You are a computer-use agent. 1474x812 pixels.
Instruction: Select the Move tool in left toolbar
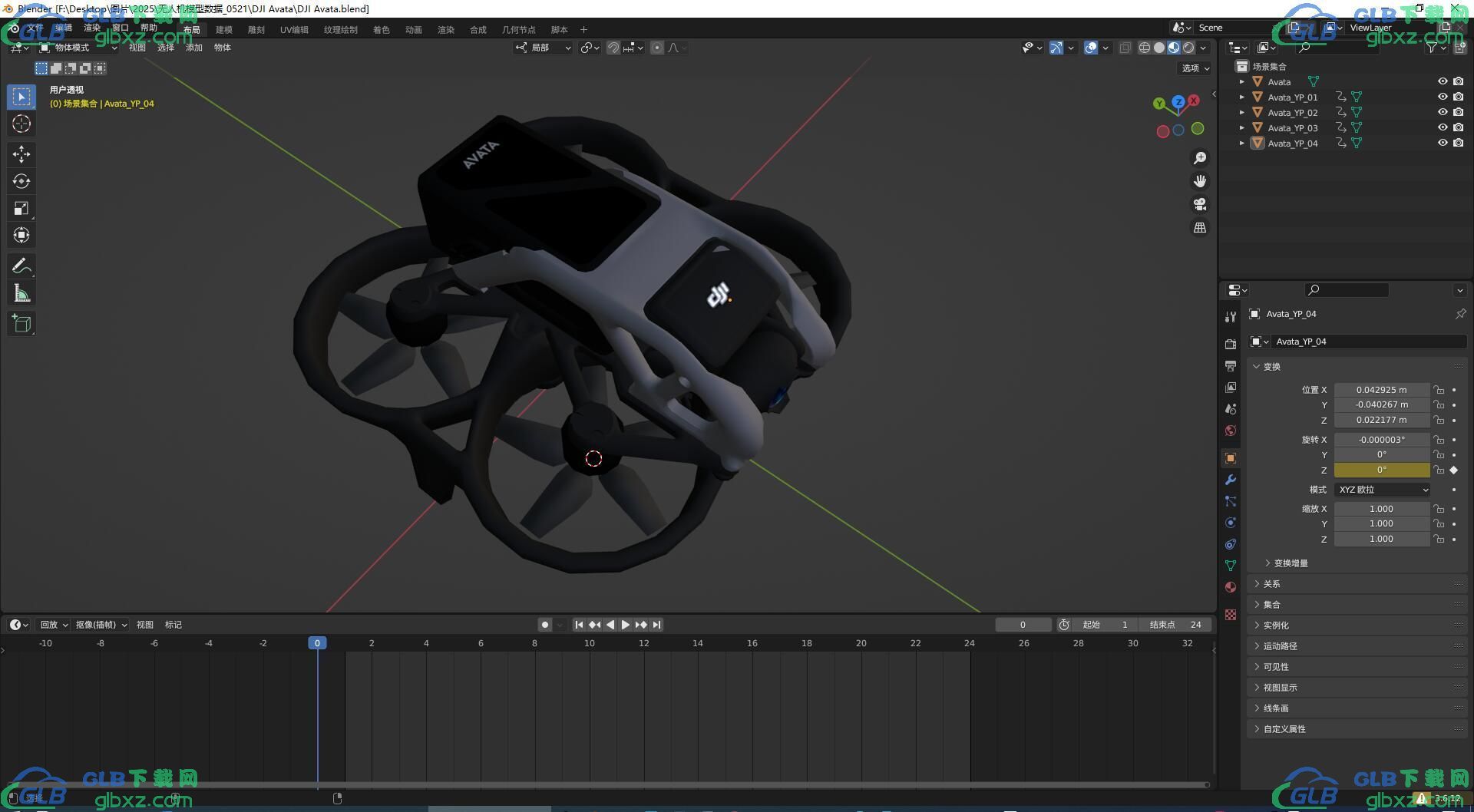[x=21, y=154]
